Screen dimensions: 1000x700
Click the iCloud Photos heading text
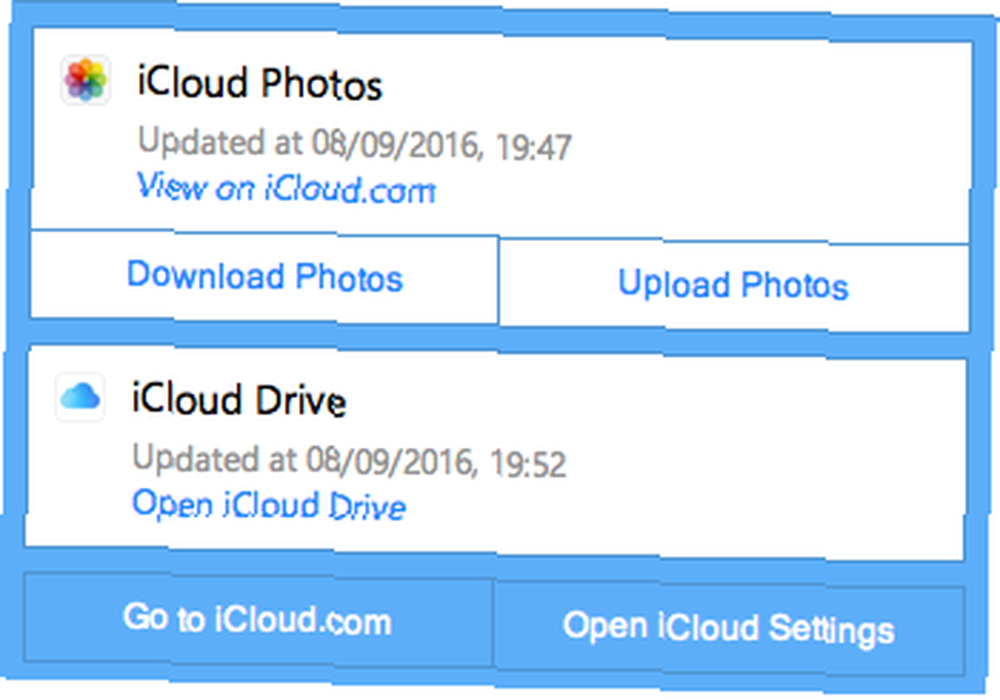[260, 84]
